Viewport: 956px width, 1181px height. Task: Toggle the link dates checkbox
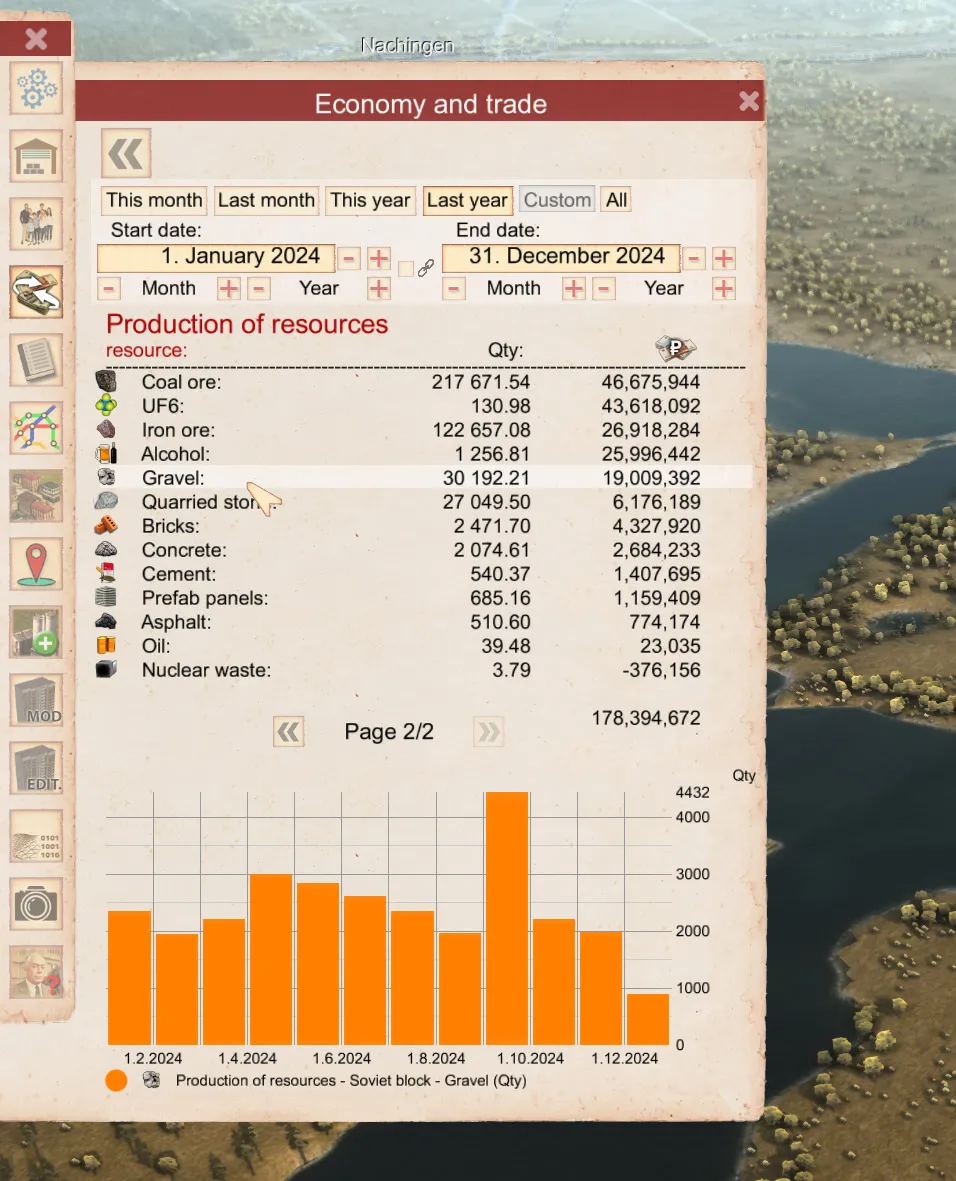(406, 268)
